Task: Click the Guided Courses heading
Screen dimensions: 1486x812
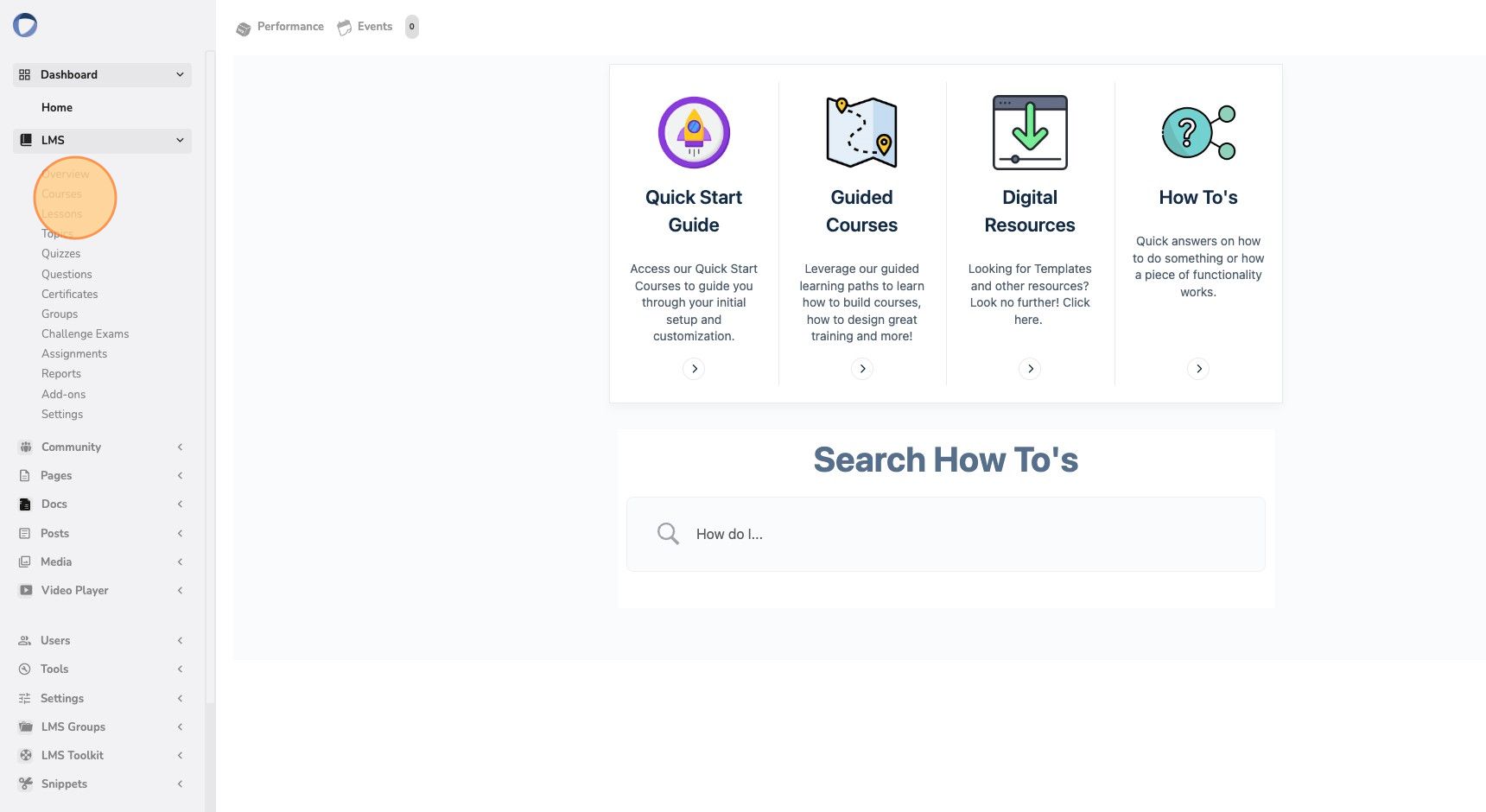Action: [x=862, y=211]
